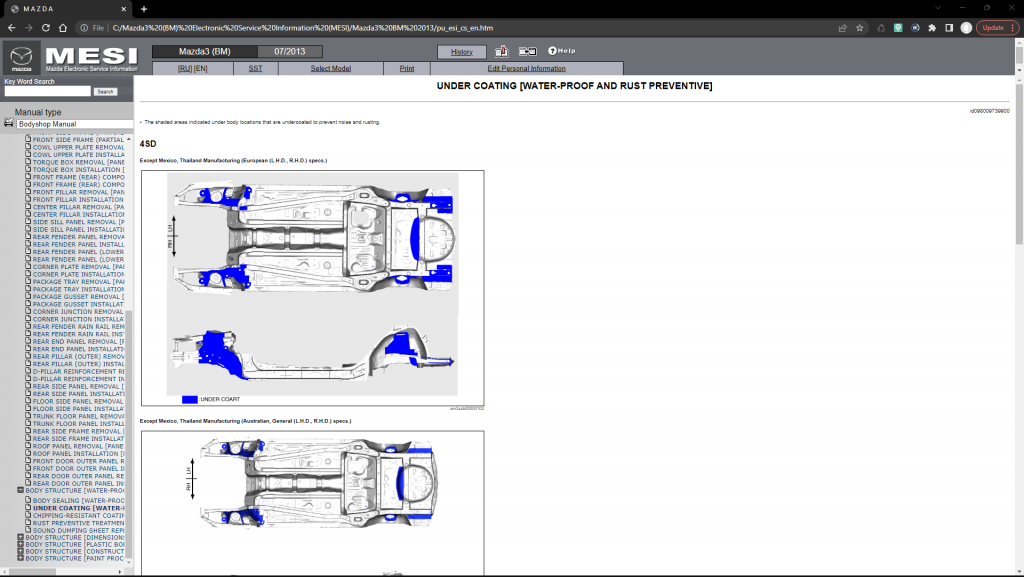Expand the BODY STRUCTURE [PAINT PROC] tree node
Image resolution: width=1024 pixels, height=577 pixels.
(20, 558)
